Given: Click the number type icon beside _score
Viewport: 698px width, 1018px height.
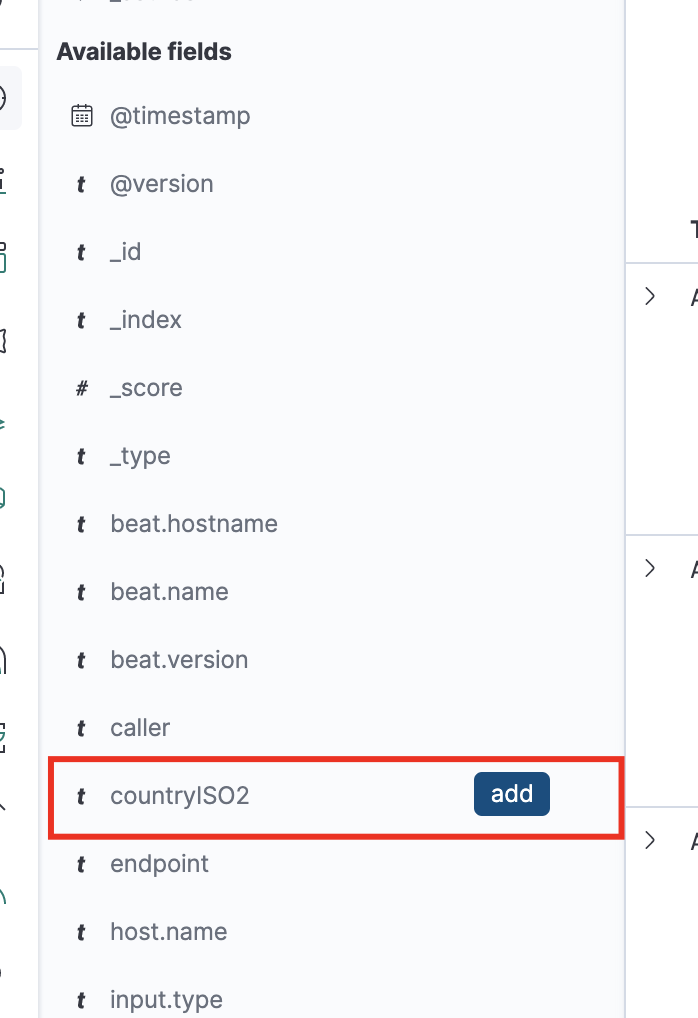Looking at the screenshot, I should tap(81, 388).
